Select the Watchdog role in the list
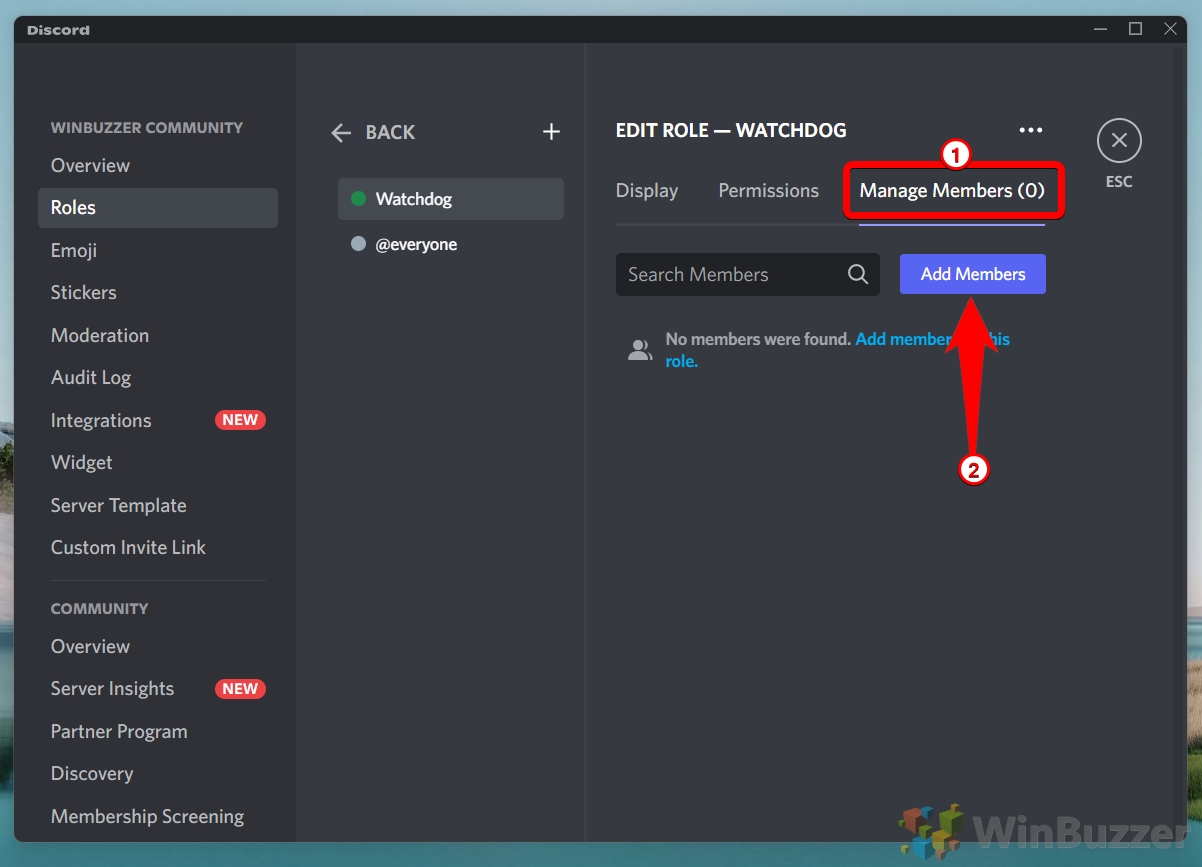Image resolution: width=1202 pixels, height=867 pixels. coord(451,199)
